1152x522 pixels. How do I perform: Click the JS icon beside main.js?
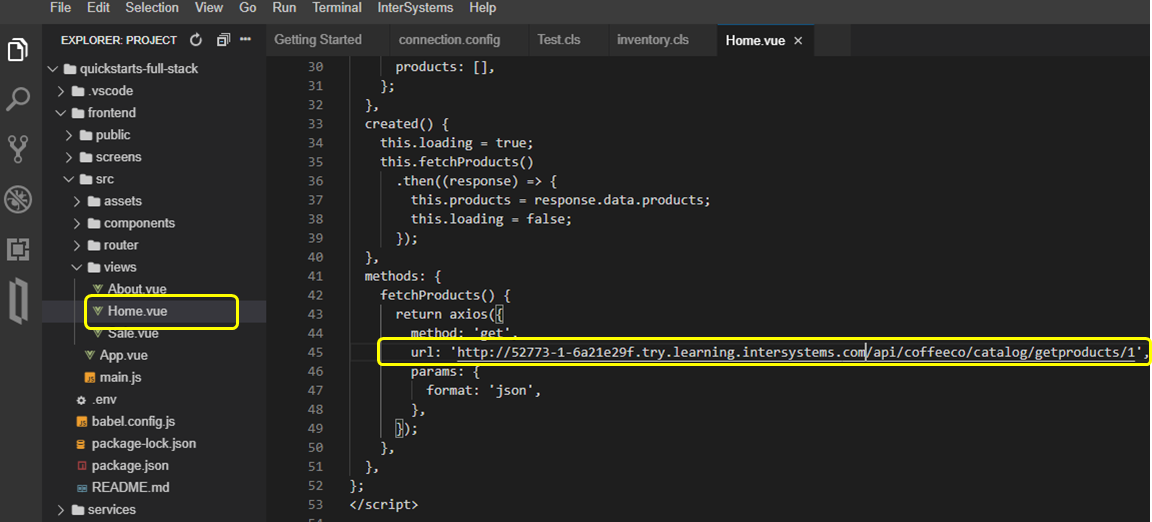[90, 377]
